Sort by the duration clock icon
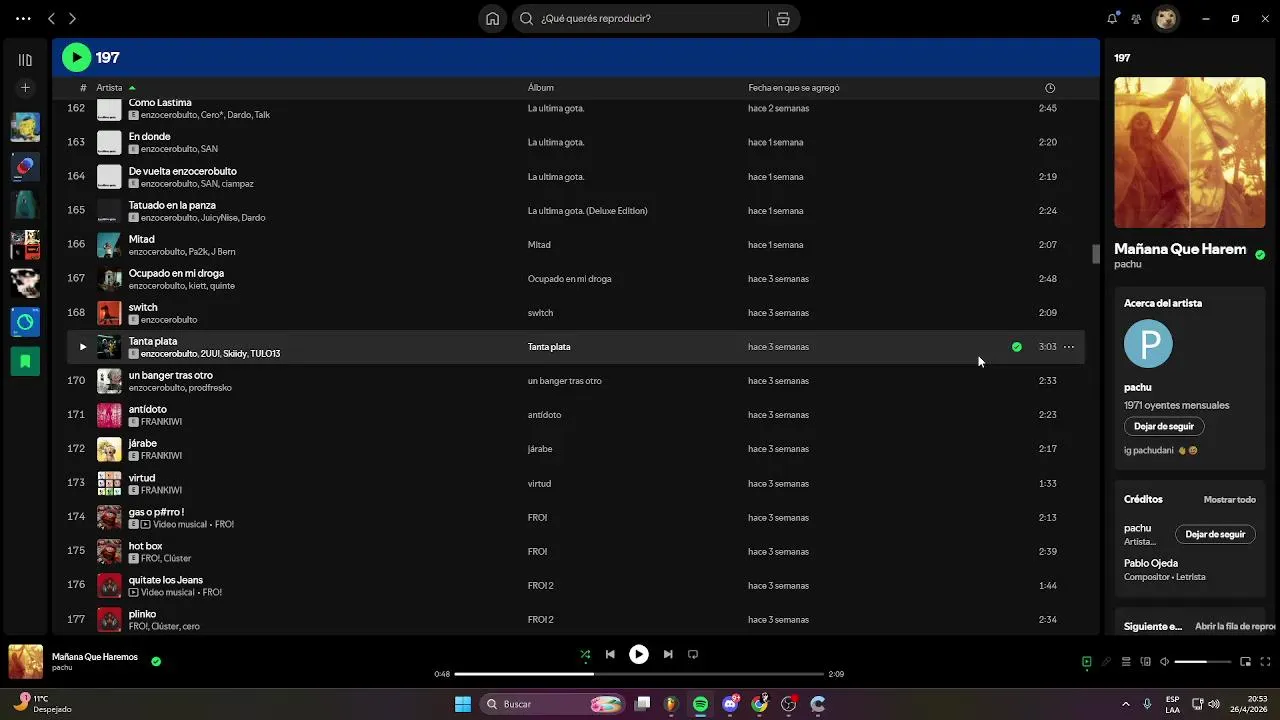The image size is (1280, 720). (1049, 88)
